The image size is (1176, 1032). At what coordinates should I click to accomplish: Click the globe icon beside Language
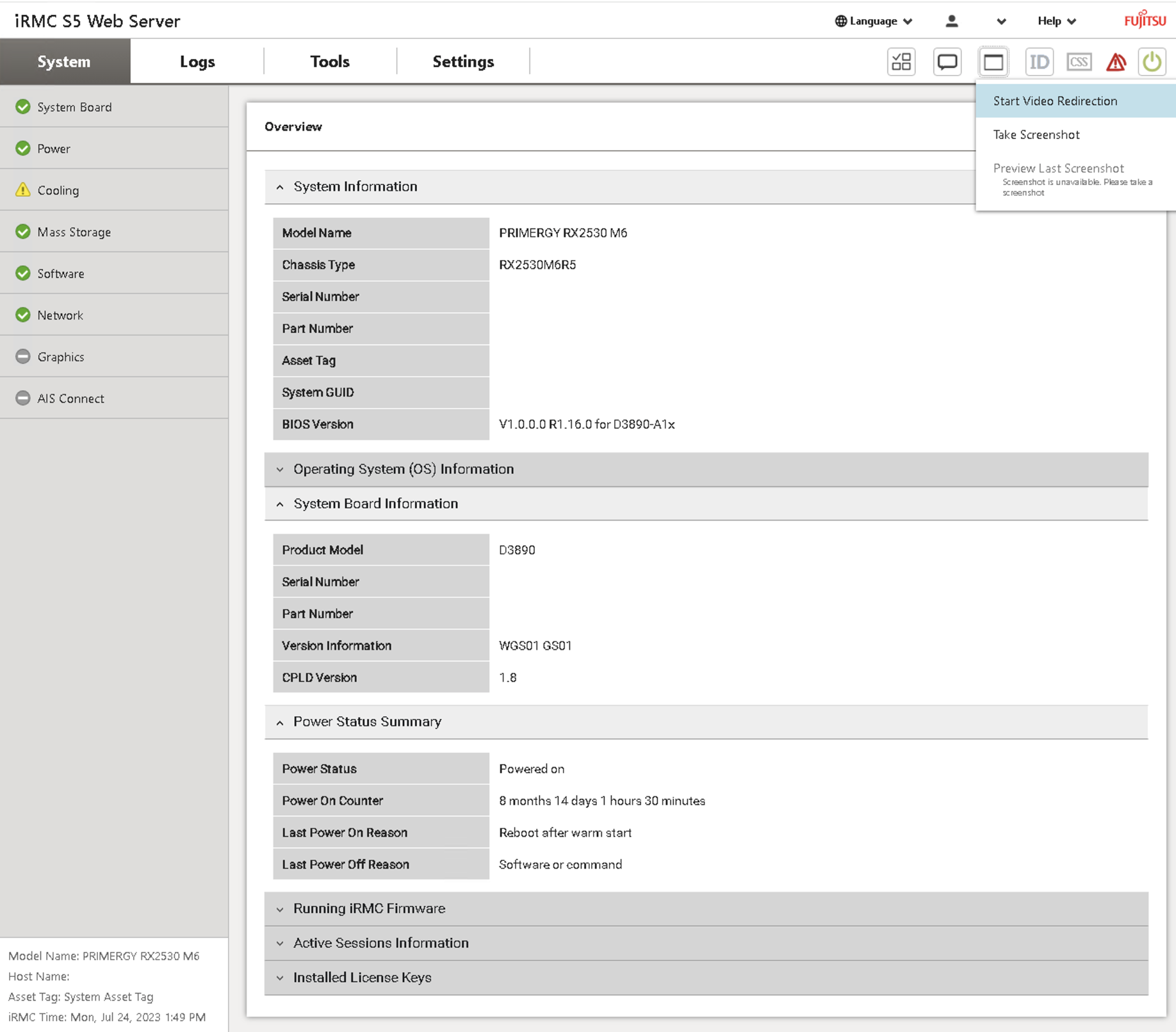841,21
